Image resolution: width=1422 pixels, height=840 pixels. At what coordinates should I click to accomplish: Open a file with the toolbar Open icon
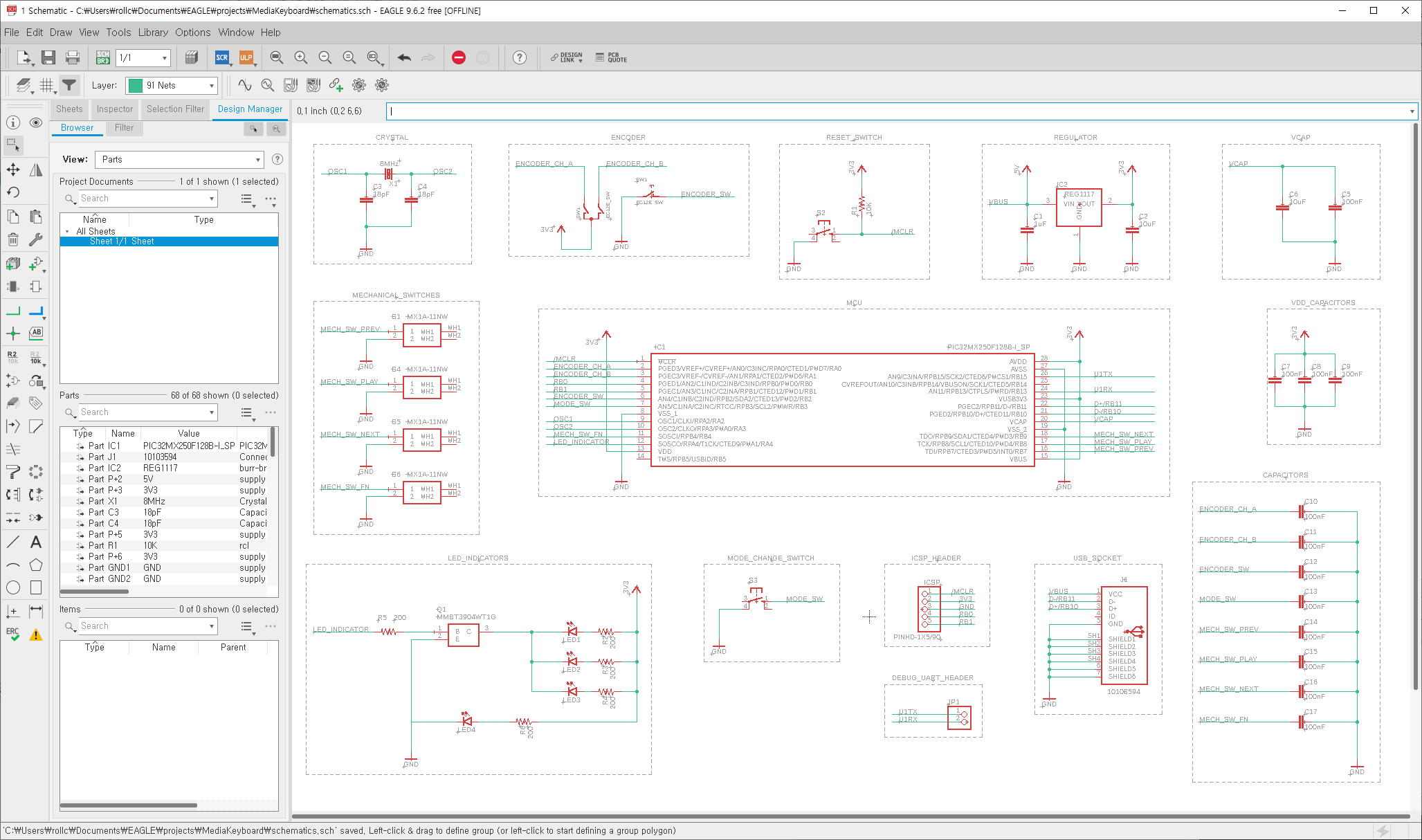23,58
